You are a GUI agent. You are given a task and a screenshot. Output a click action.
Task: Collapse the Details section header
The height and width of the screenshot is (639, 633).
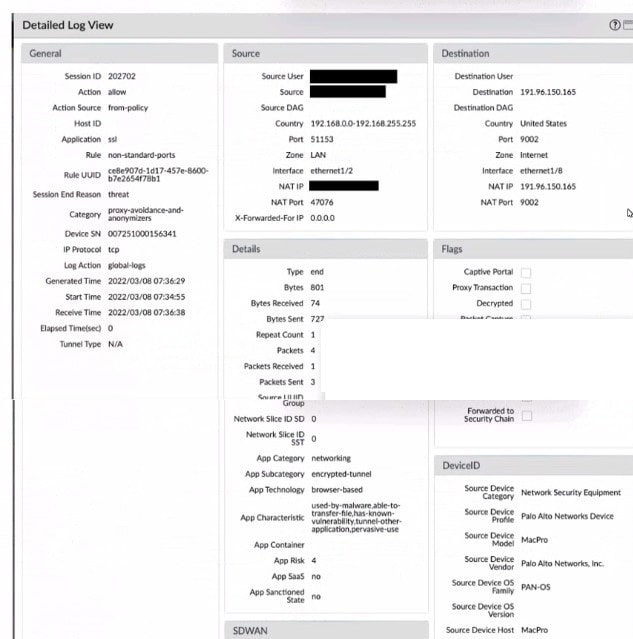(325, 249)
